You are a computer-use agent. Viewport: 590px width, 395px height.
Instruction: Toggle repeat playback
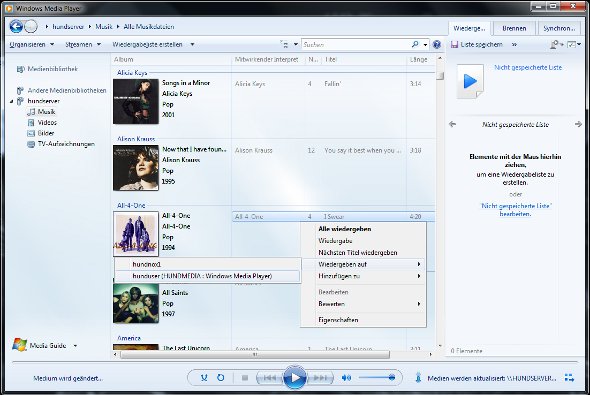click(x=221, y=377)
